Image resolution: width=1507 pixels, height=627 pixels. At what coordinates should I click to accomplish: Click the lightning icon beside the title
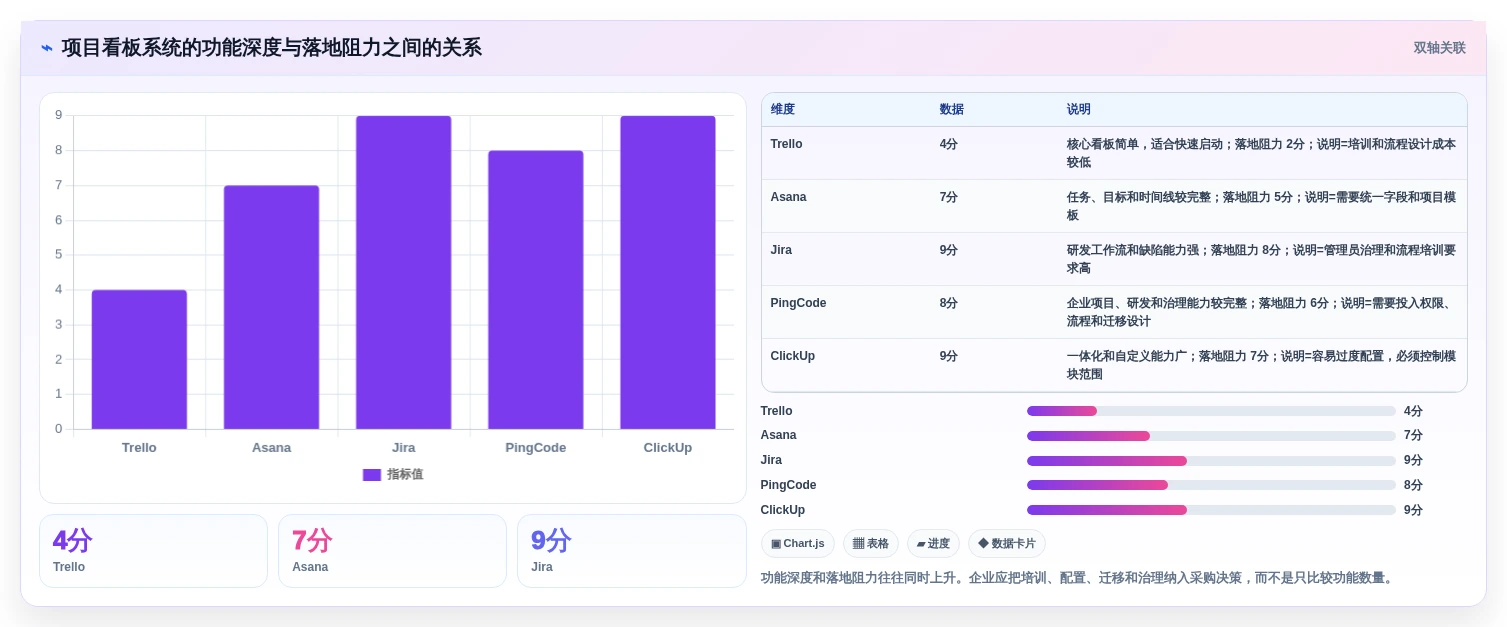tap(47, 48)
